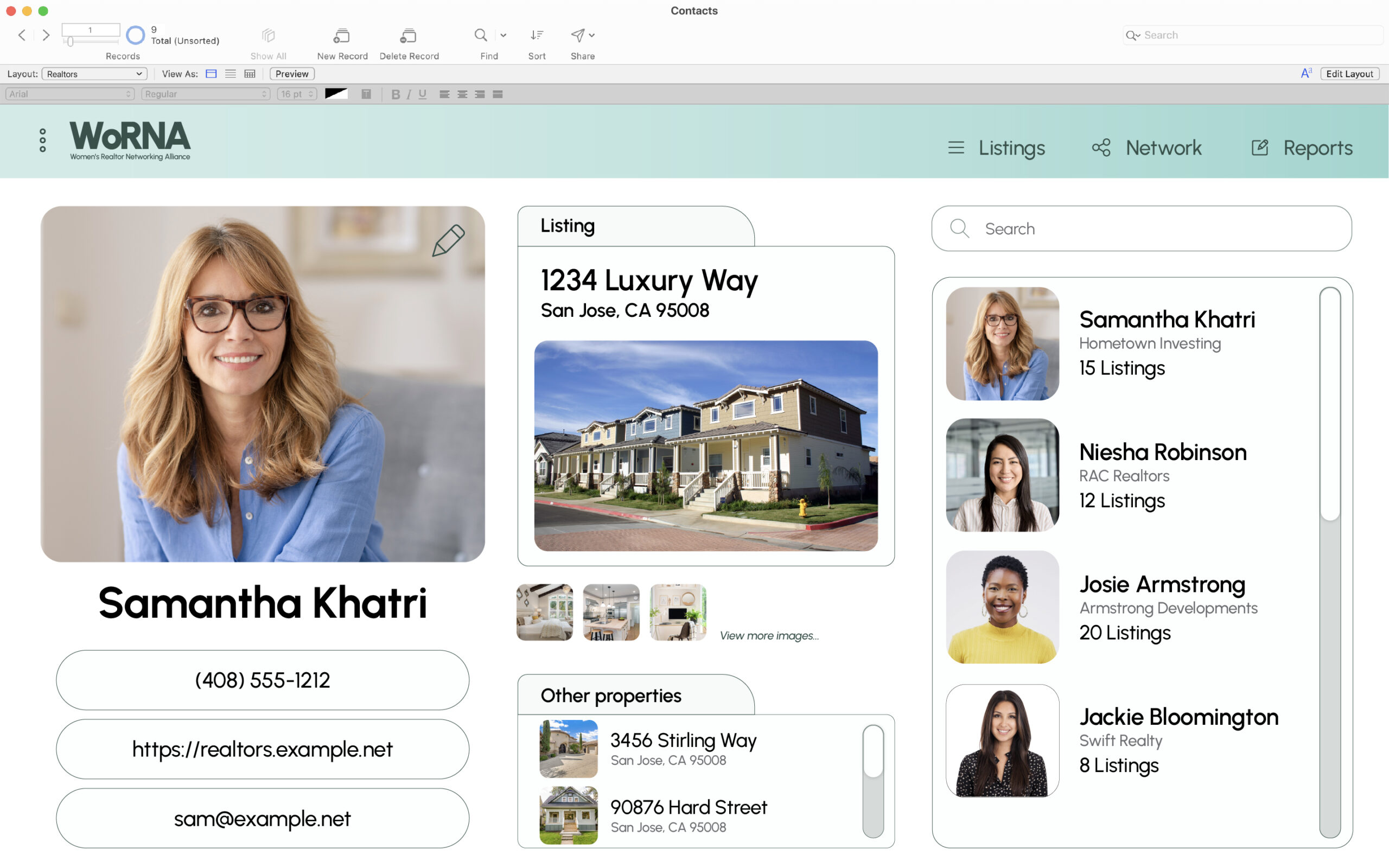The image size is (1389, 868).
Task: Toggle bold formatting
Action: pos(396,94)
